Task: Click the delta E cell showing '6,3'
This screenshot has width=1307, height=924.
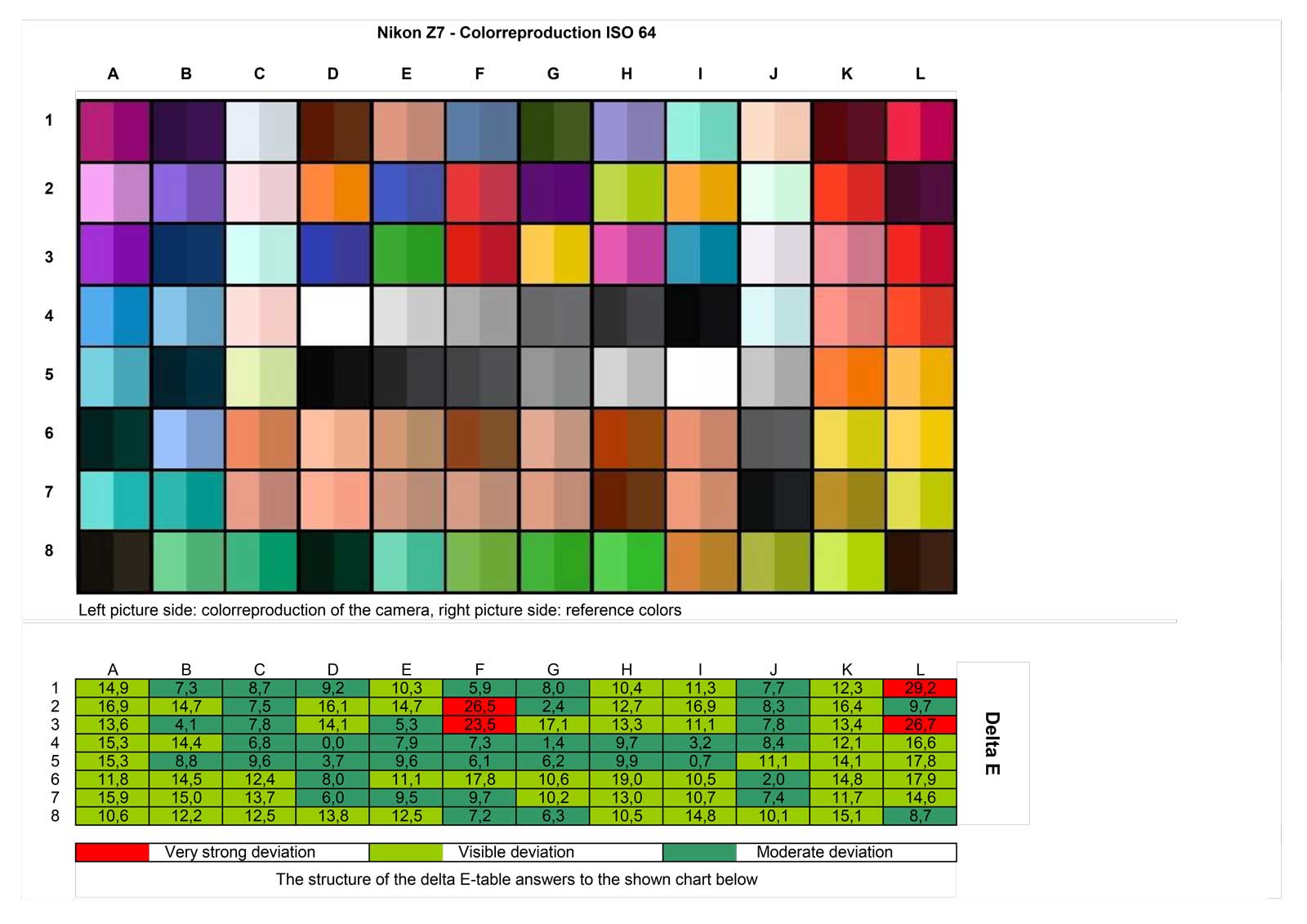Action: [x=553, y=815]
